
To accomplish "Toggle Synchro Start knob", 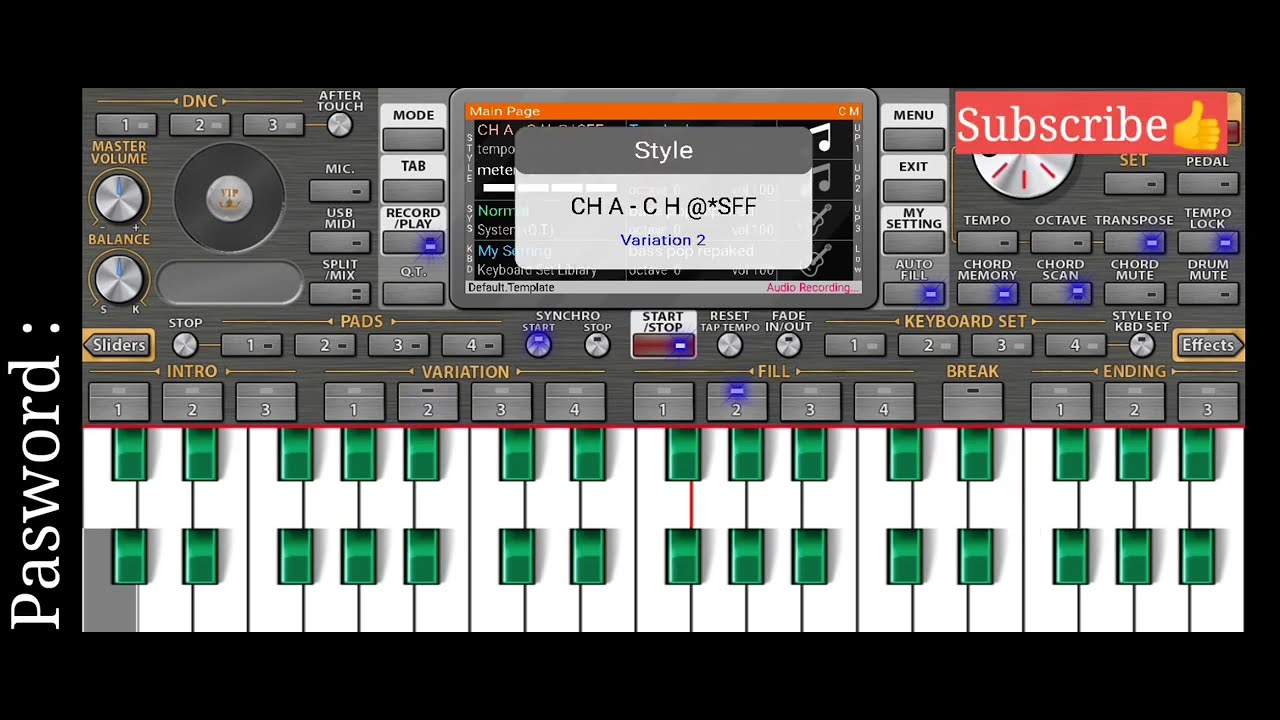I will 538,345.
